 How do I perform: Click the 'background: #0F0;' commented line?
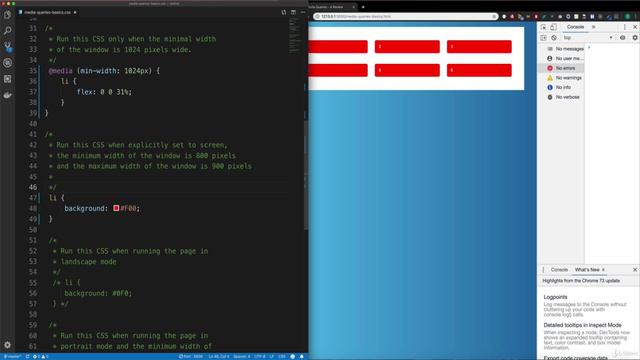tap(98, 293)
